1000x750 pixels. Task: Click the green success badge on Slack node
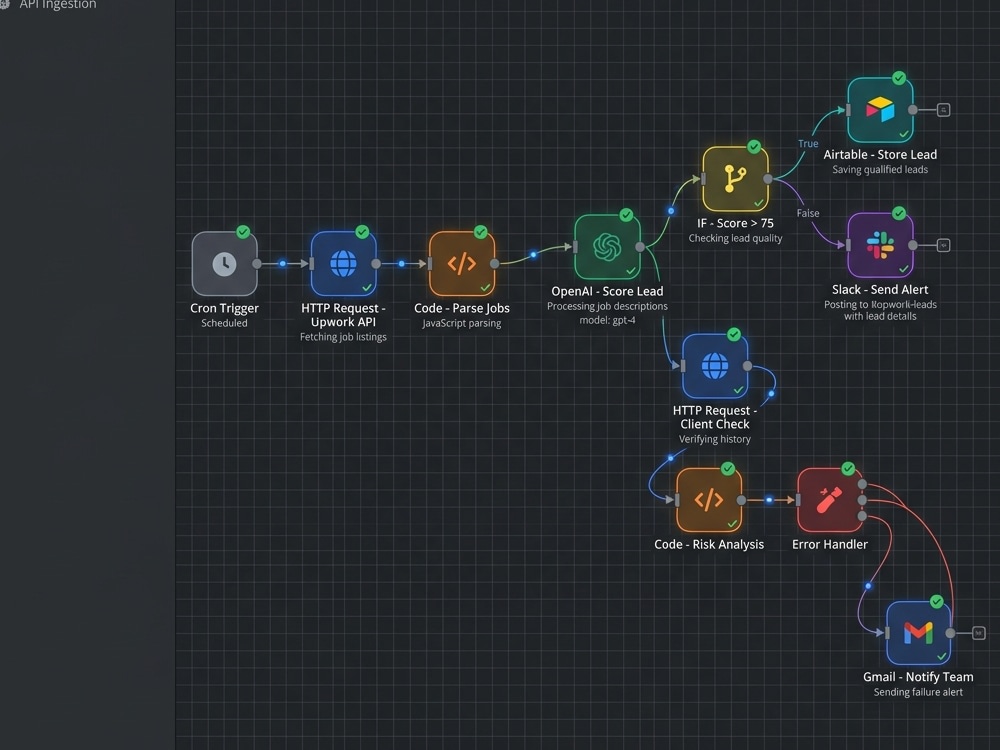click(x=899, y=213)
